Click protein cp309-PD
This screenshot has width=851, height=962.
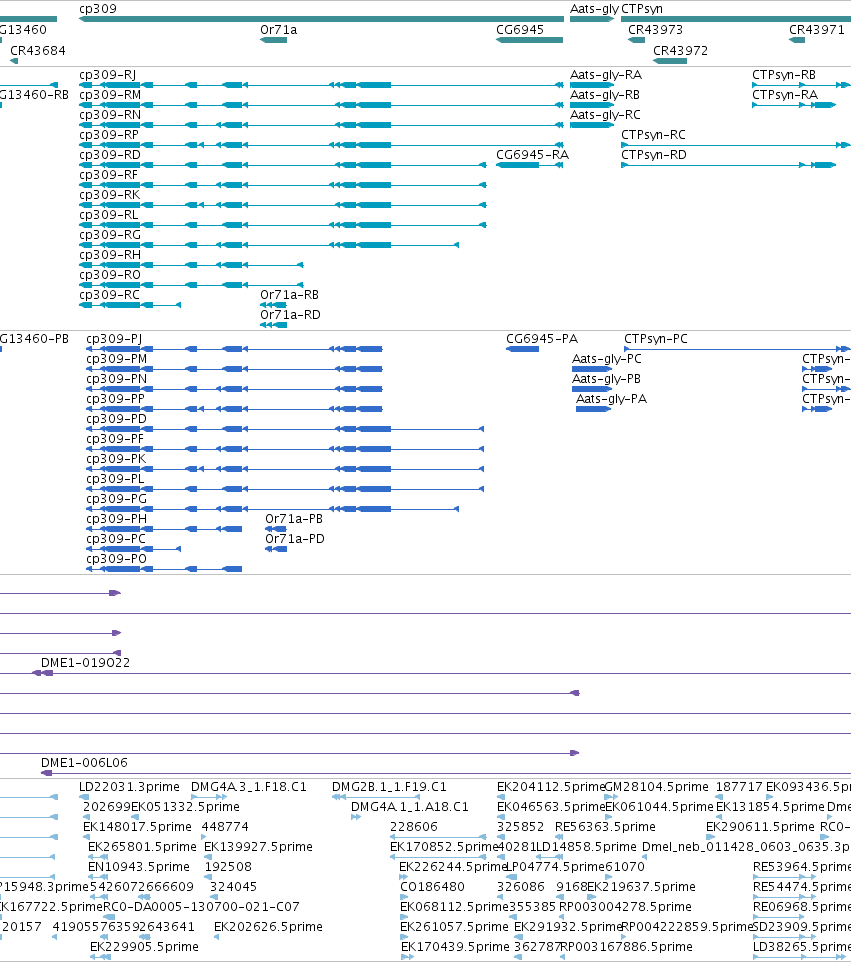[x=117, y=419]
